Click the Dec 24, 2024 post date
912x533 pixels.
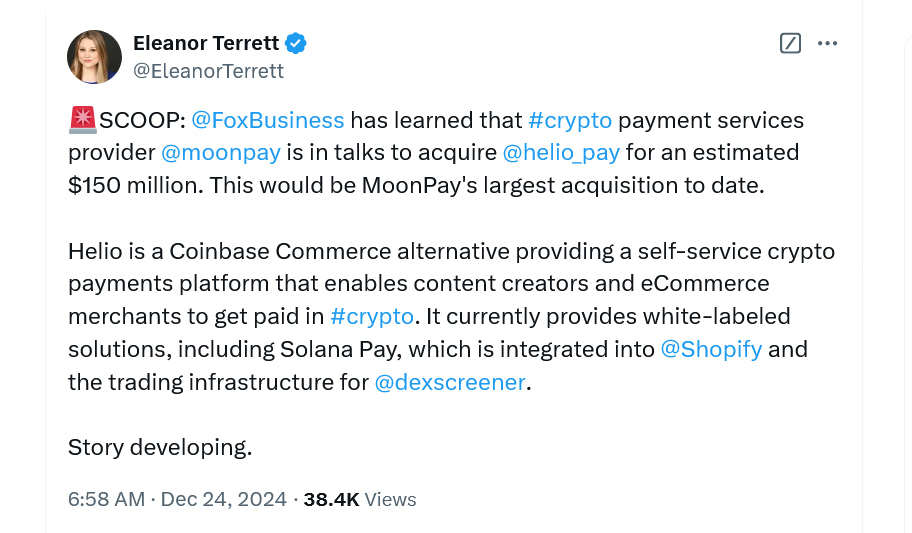click(x=223, y=499)
